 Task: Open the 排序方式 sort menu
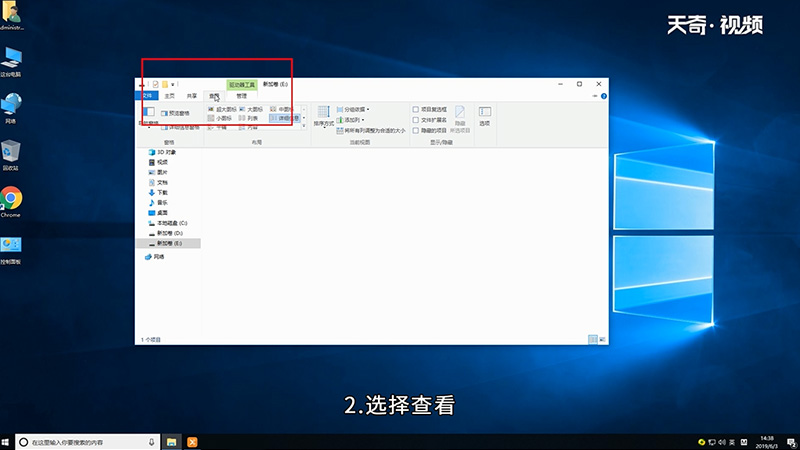coord(323,116)
